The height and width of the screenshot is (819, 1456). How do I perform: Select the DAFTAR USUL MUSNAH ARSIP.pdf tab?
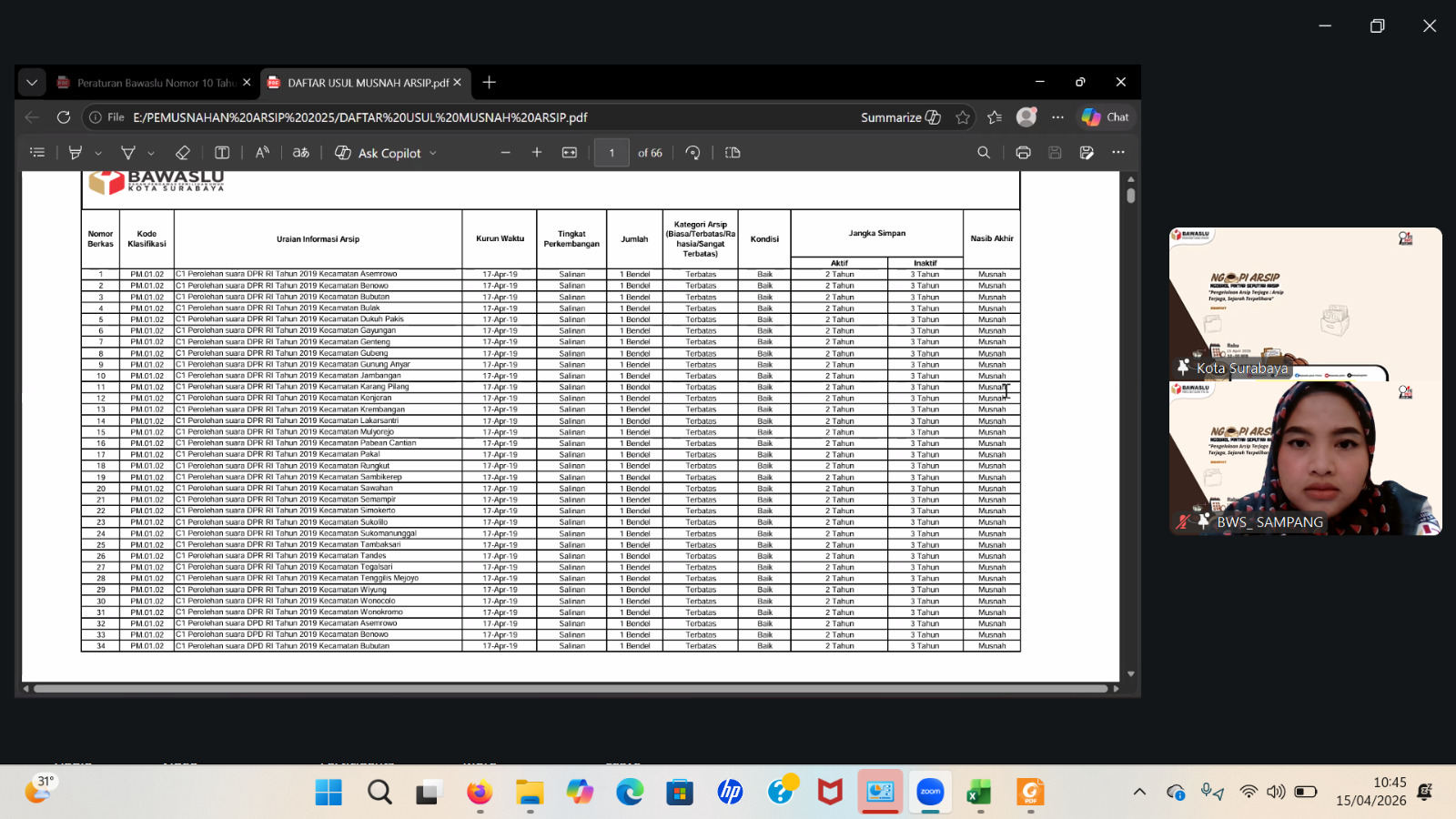click(364, 83)
